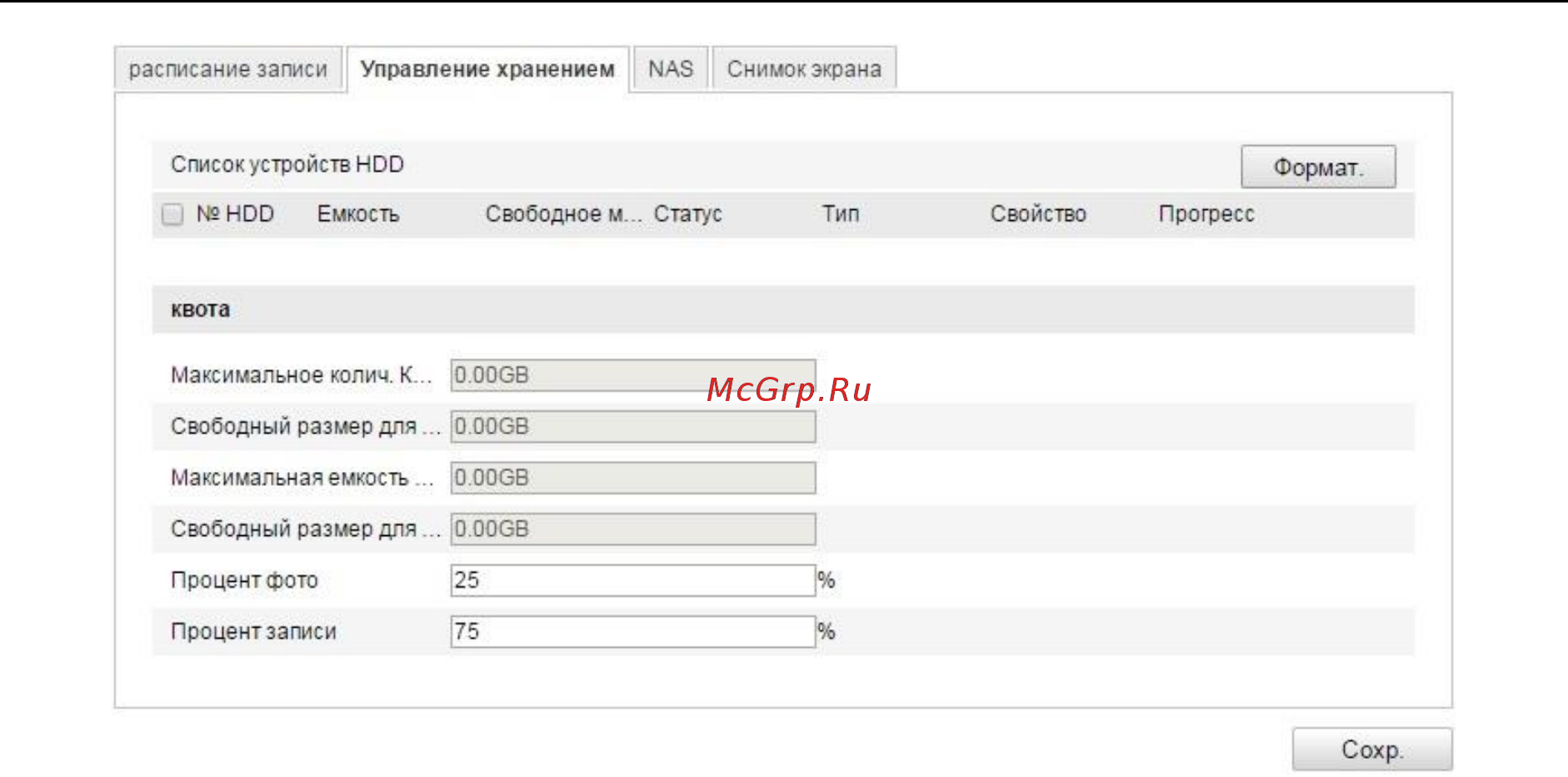The height and width of the screenshot is (777, 1568).
Task: Click the № HDD column header
Action: pyautogui.click(x=235, y=214)
